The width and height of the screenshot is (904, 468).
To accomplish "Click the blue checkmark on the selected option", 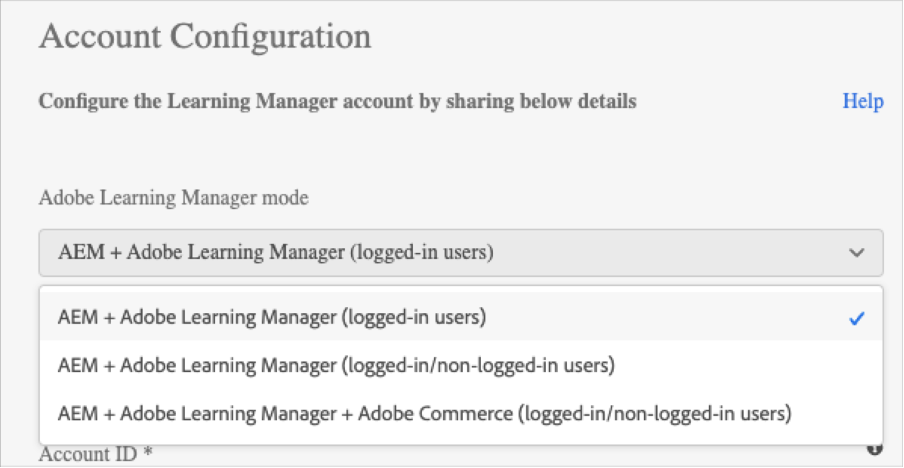I will pos(856,319).
